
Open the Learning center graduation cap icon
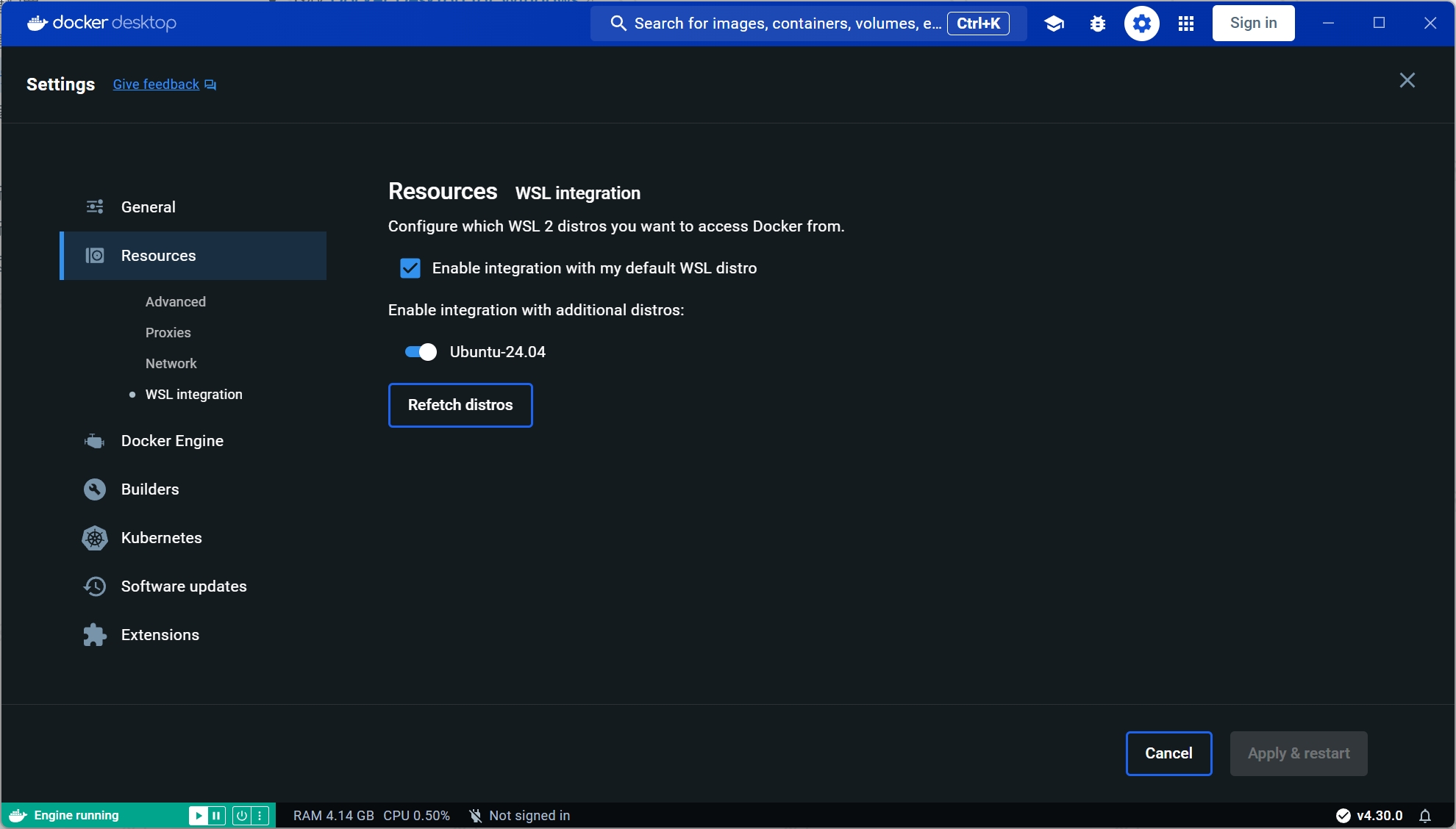pos(1054,24)
